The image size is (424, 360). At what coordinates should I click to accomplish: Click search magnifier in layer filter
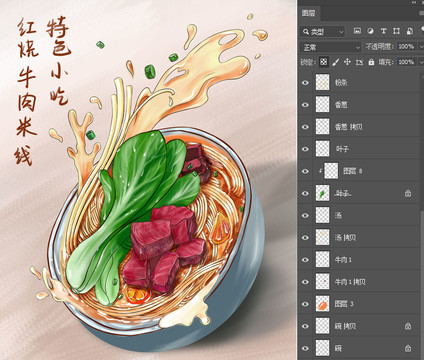(305, 32)
